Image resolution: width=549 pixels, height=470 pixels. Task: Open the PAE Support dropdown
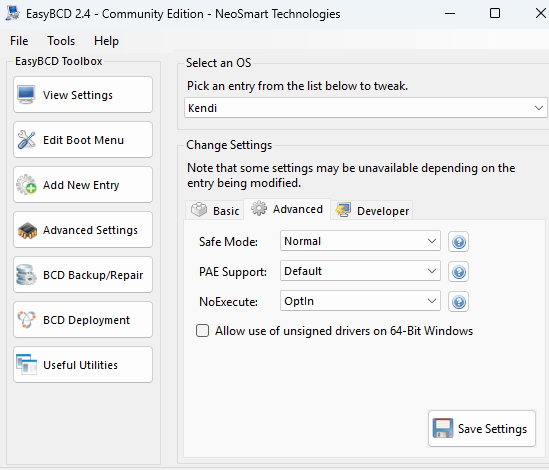(x=360, y=271)
